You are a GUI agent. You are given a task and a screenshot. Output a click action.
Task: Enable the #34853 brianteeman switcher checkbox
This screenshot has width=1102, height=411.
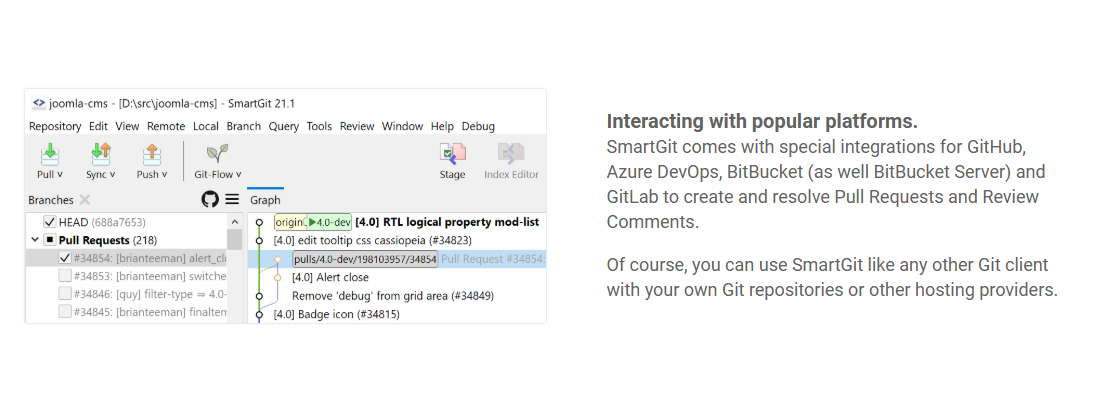pos(65,275)
